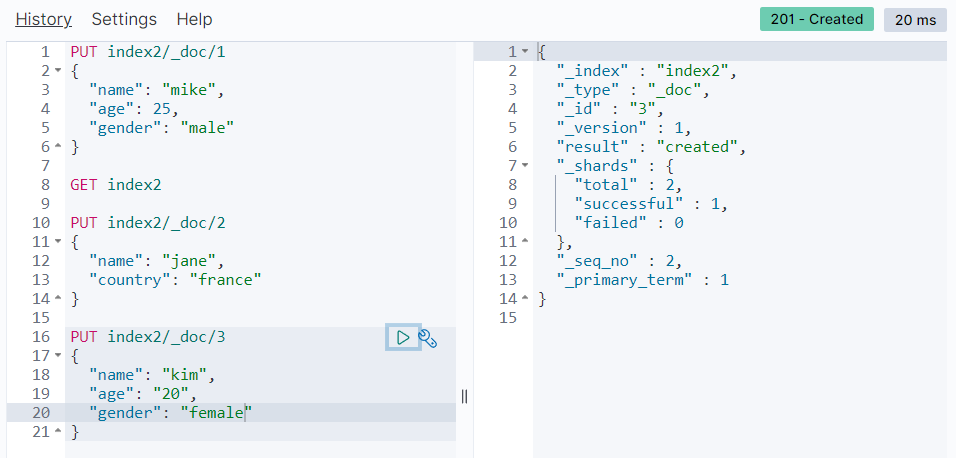Screen dimensions: 956x458
Task: Click the GET index2 request line
Action: [116, 185]
